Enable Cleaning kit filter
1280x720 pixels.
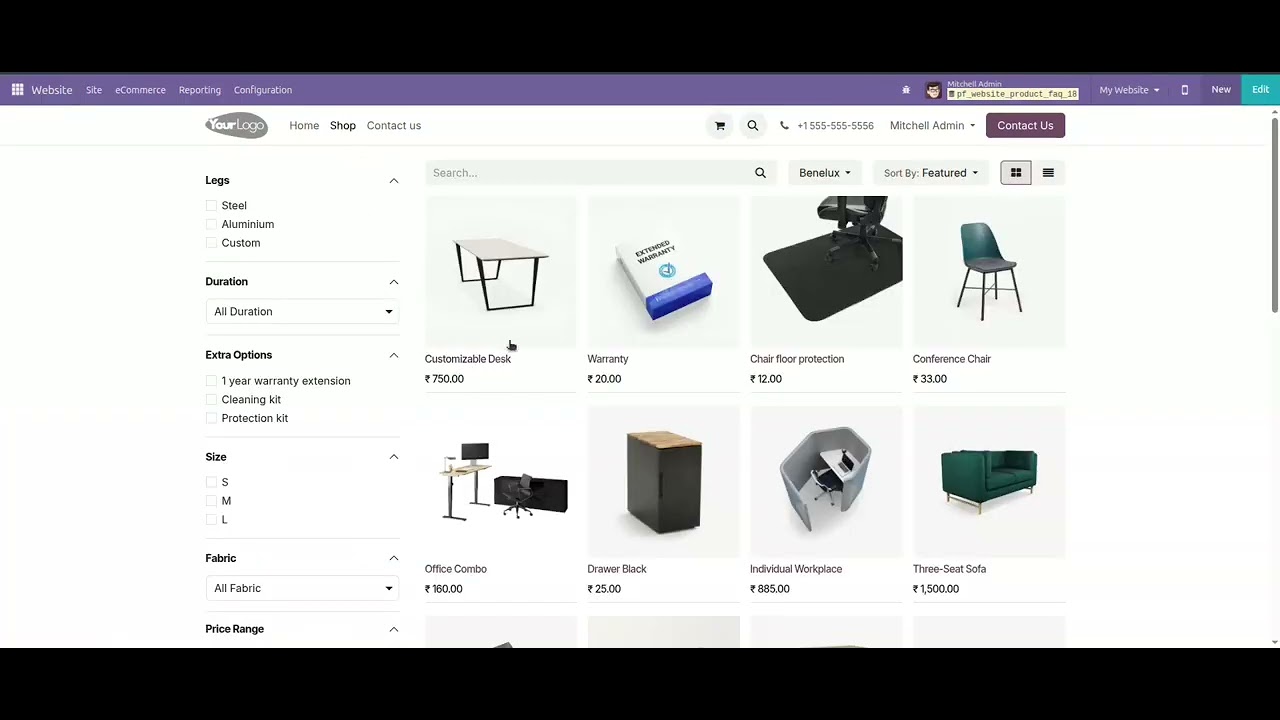coord(211,400)
